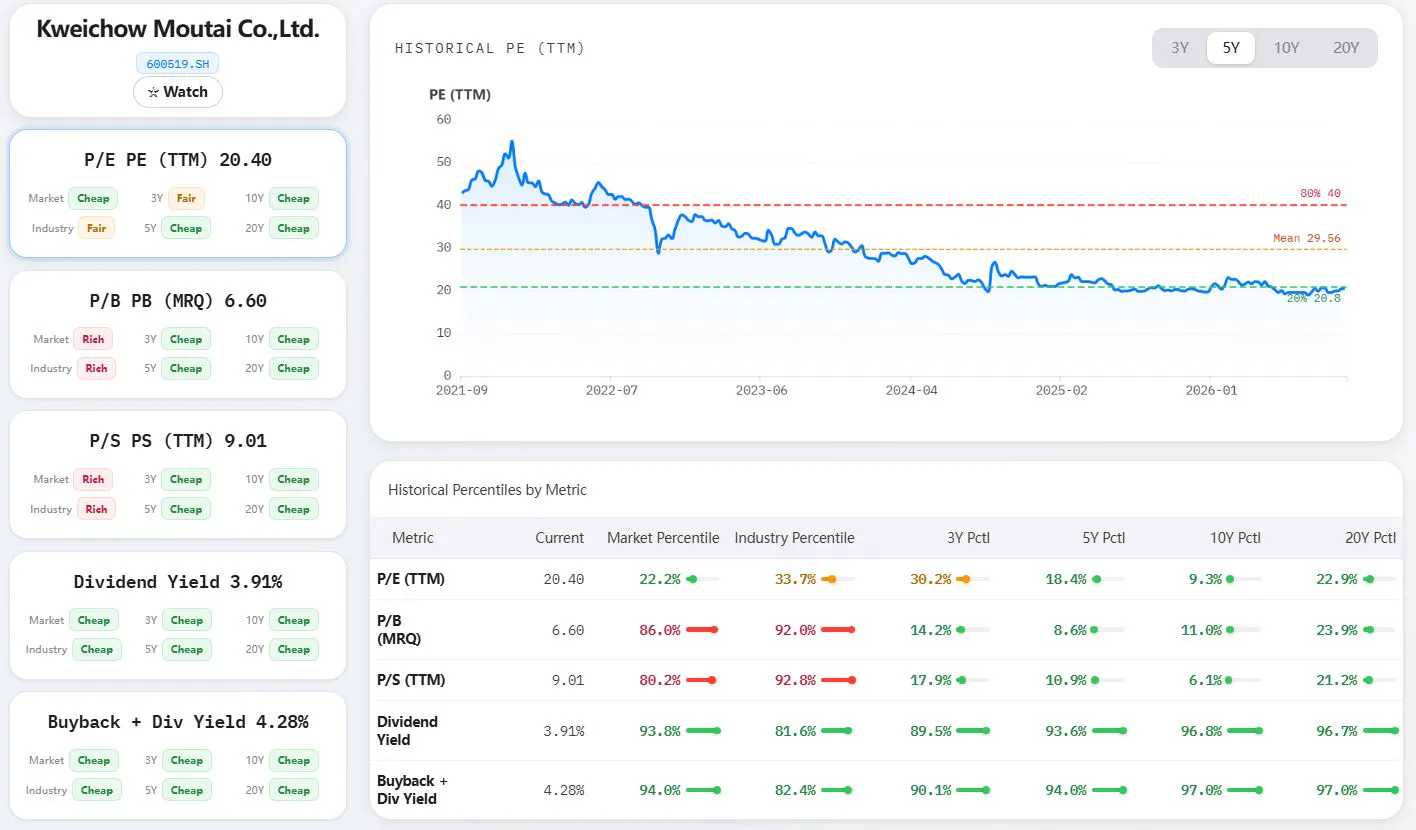Click the 600519.SH ticker badge
The width and height of the screenshot is (1416, 830).
(178, 64)
